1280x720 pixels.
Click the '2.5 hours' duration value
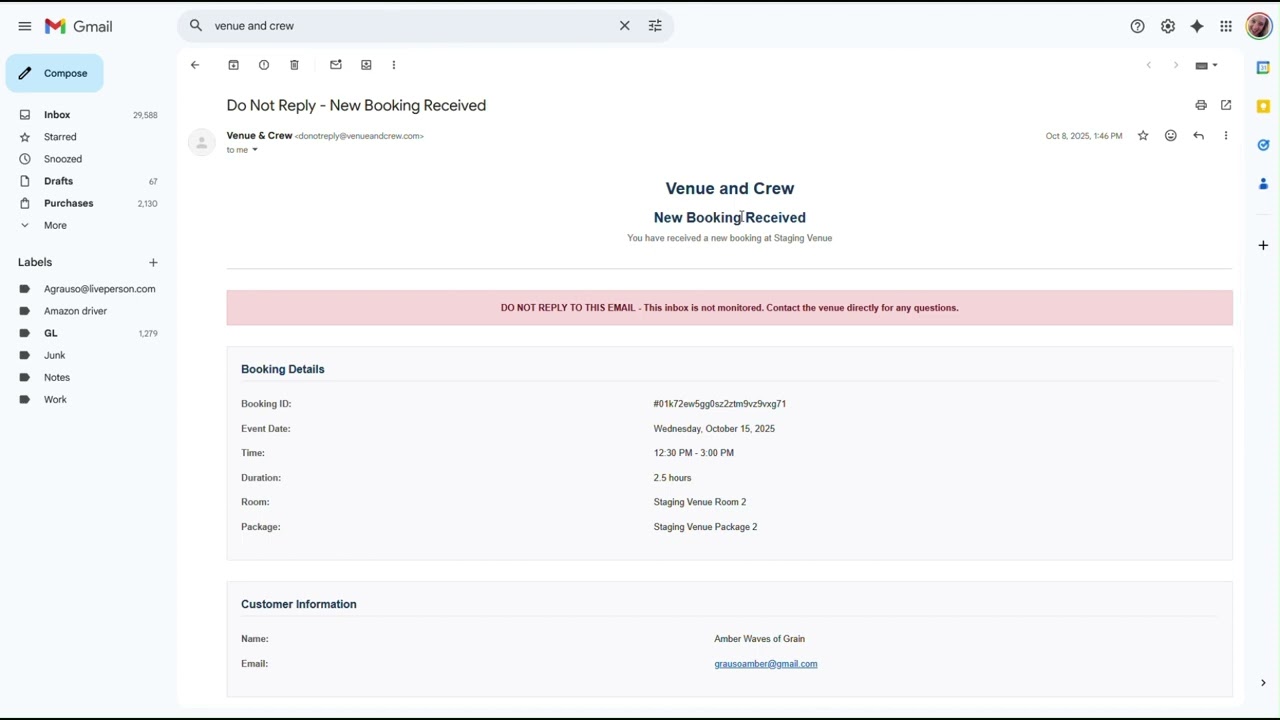pos(672,478)
